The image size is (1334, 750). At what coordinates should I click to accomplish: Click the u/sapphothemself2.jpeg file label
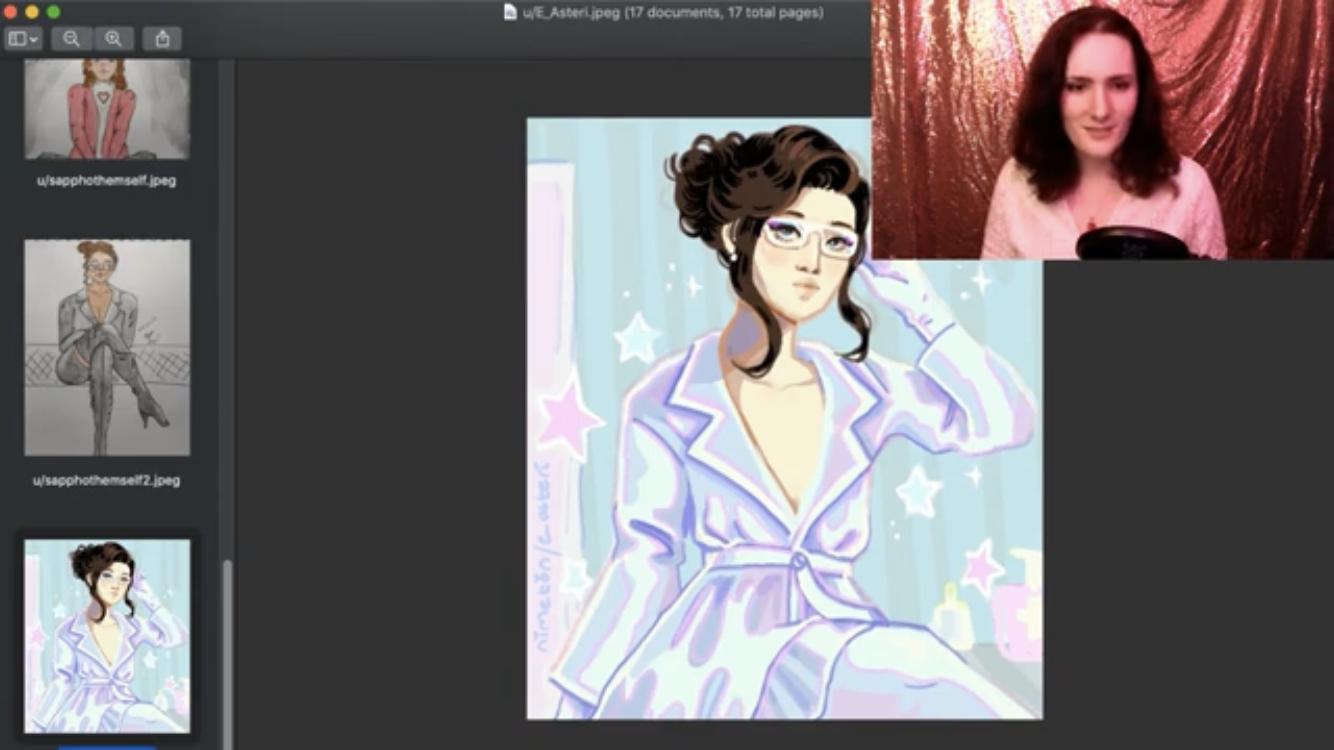[x=107, y=480]
